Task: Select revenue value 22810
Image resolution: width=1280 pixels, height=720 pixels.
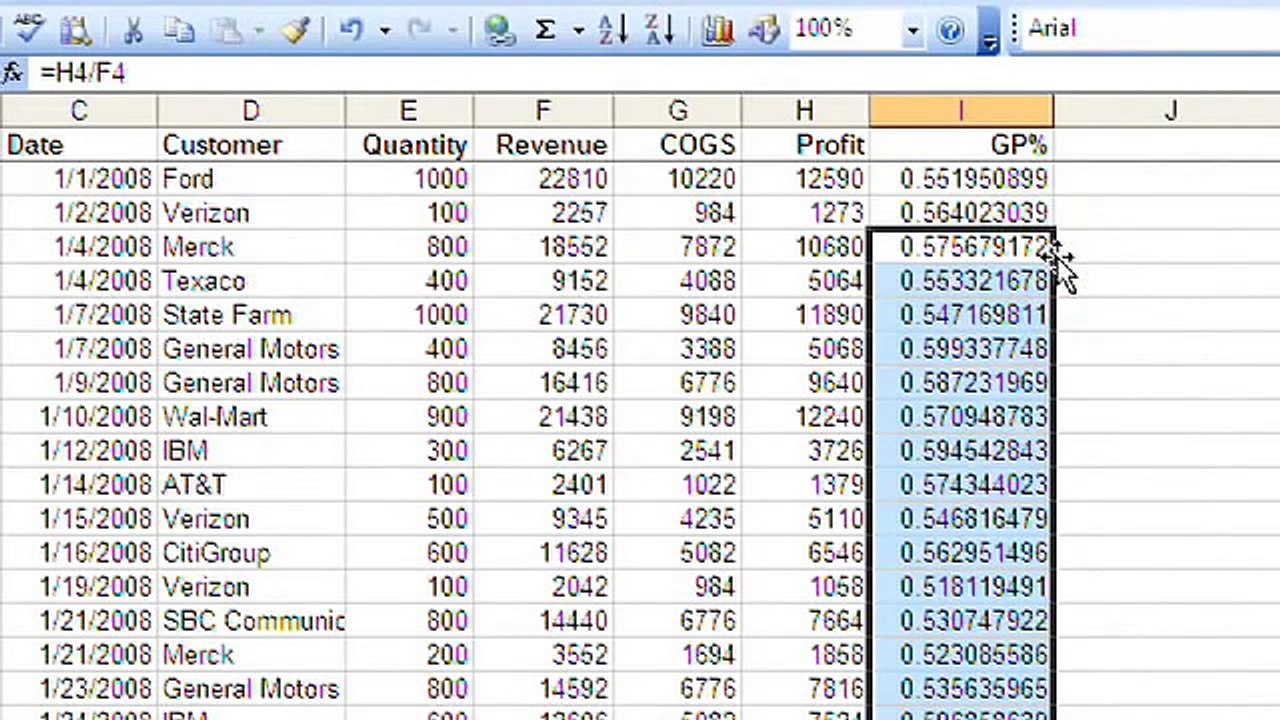Action: [543, 179]
